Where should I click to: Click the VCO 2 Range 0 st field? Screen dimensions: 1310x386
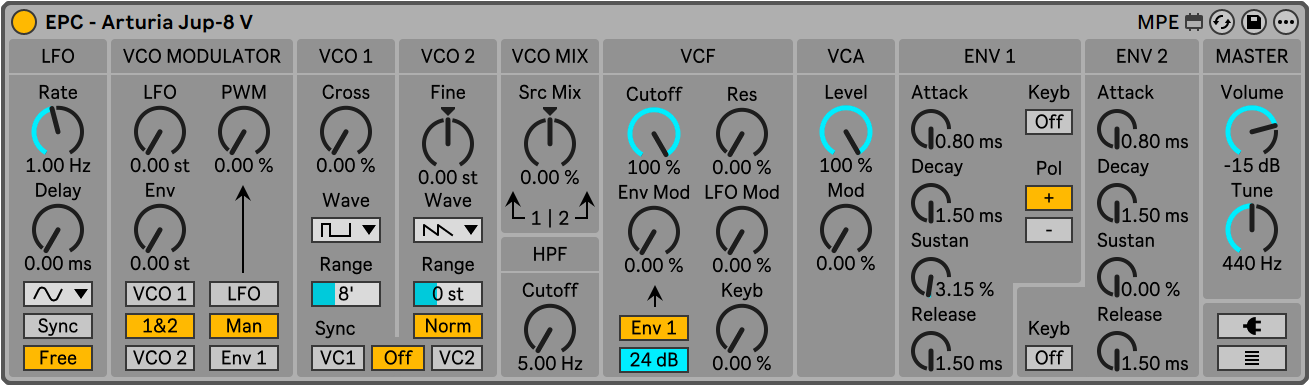[x=448, y=294]
